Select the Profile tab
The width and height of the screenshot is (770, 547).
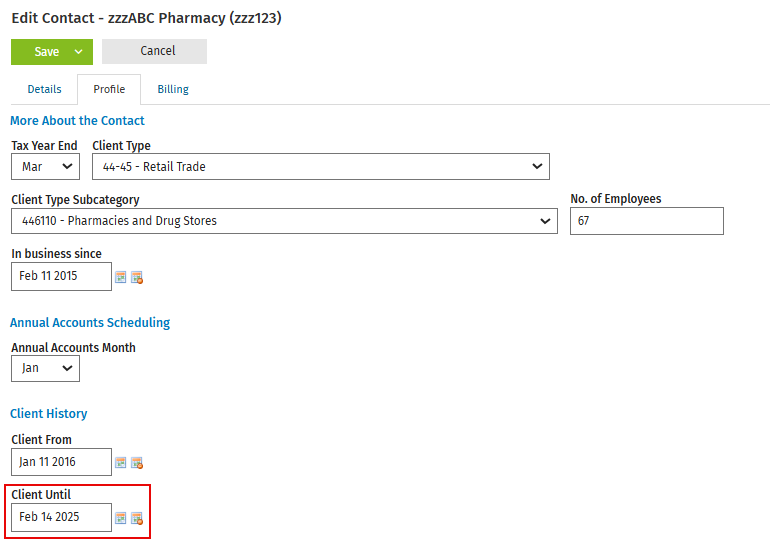coord(109,89)
